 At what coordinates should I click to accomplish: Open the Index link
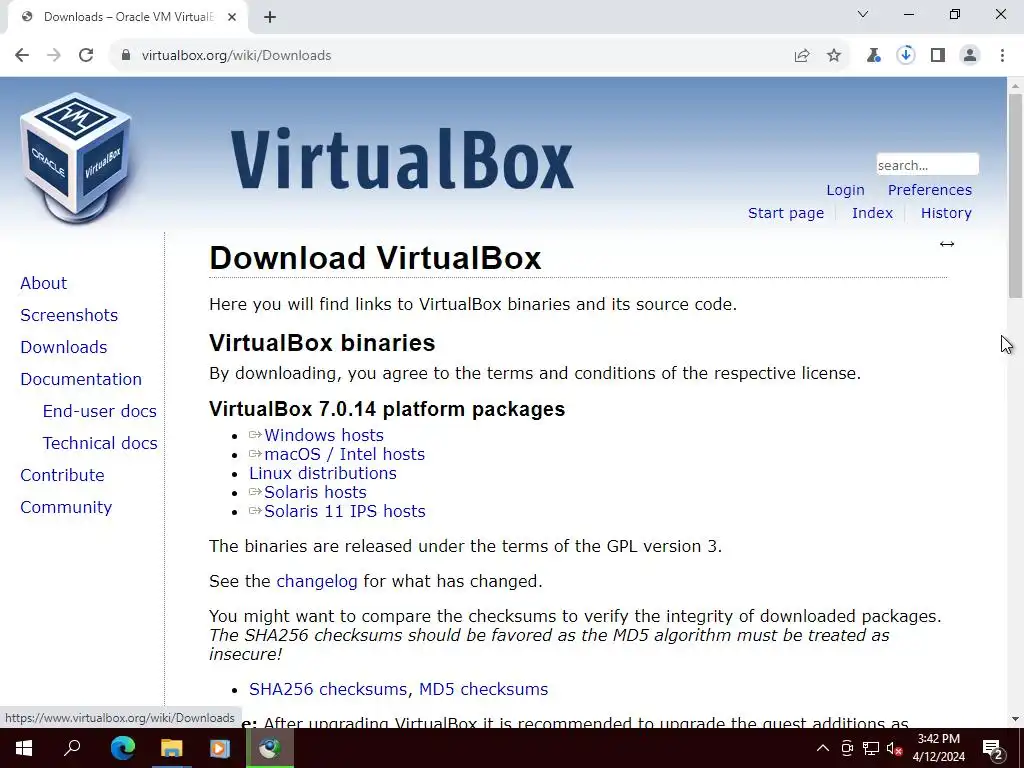point(872,213)
